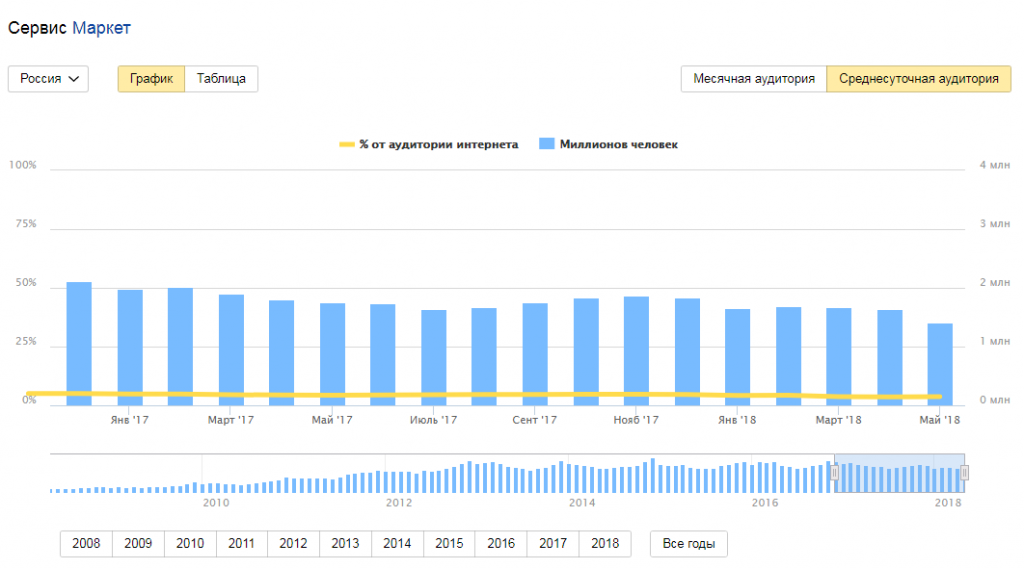The width and height of the screenshot is (1024, 569).
Task: Switch to График view
Action: click(x=151, y=79)
